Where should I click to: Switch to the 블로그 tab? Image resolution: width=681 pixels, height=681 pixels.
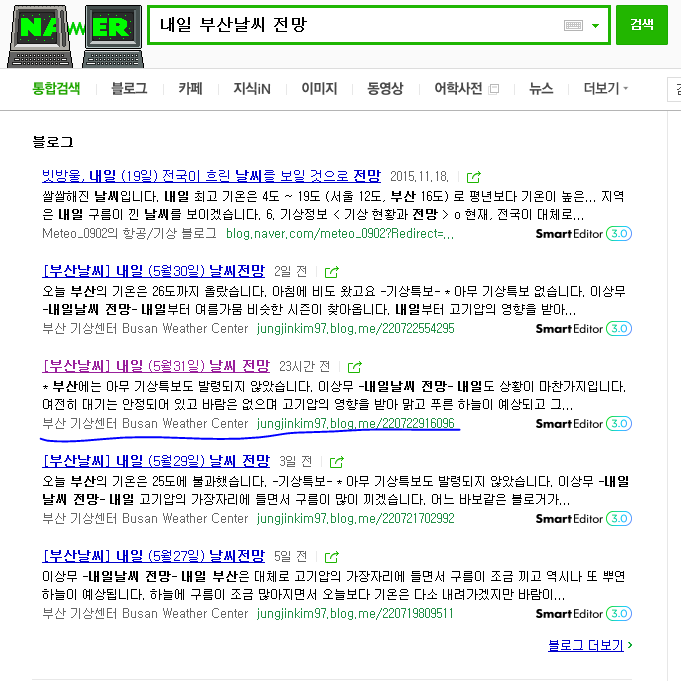click(x=129, y=89)
